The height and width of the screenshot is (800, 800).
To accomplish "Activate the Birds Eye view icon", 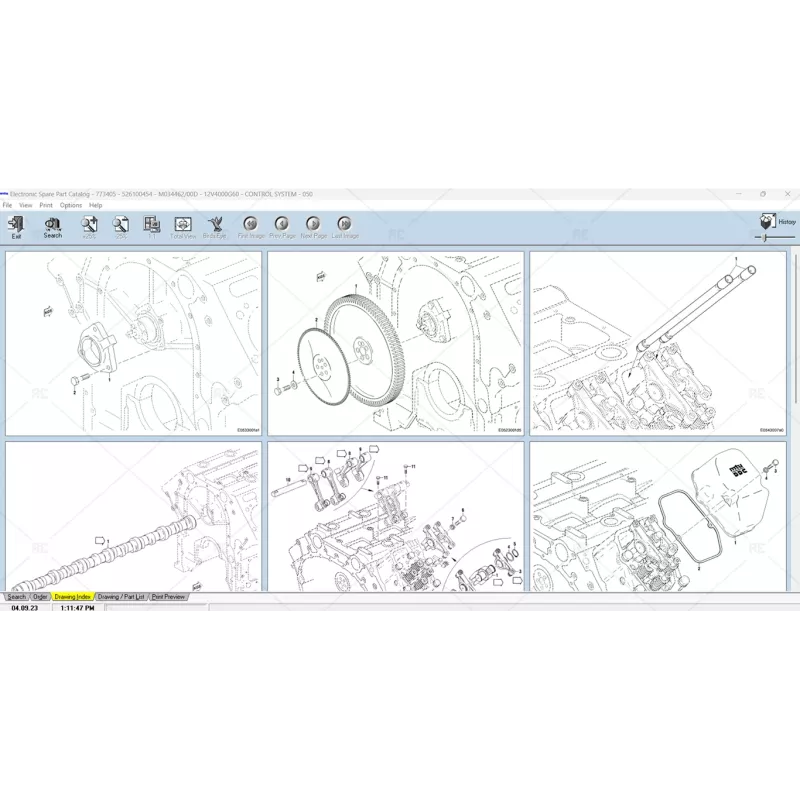I will (x=215, y=226).
